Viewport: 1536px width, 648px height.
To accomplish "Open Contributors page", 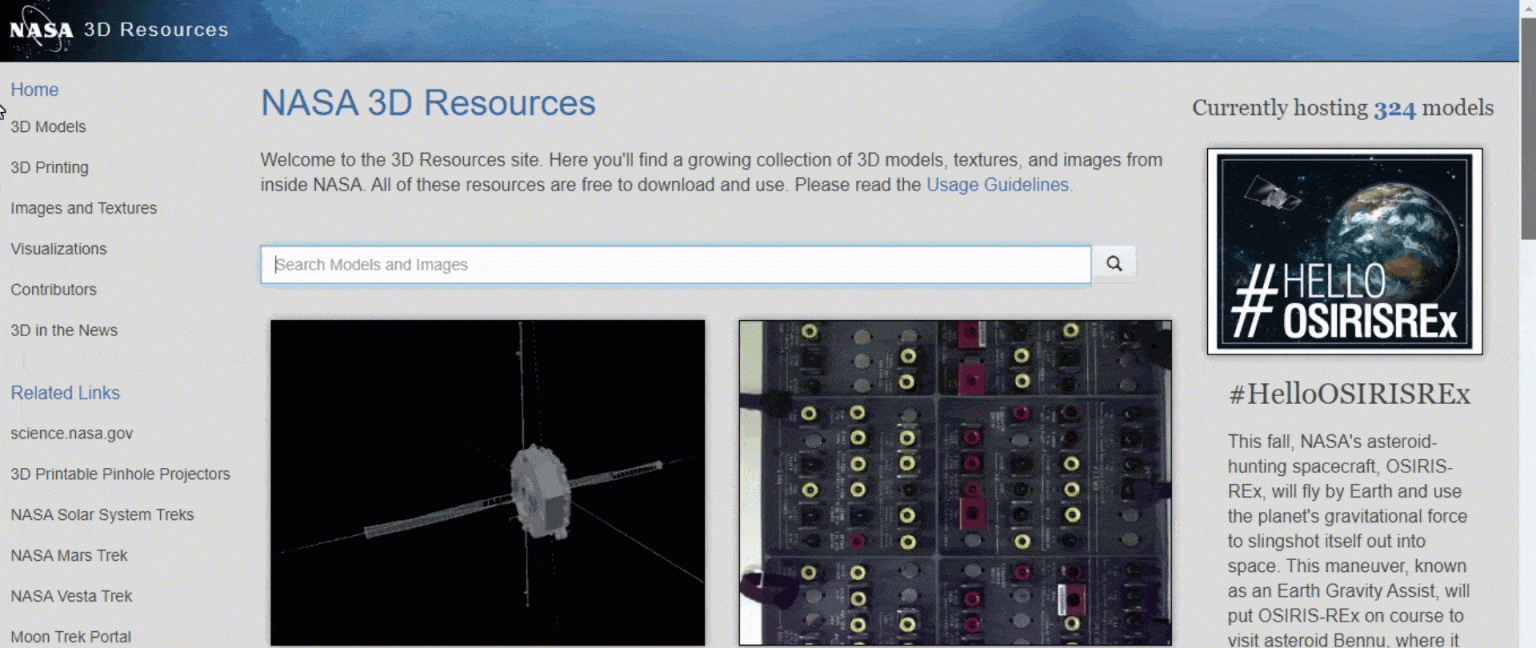I will (x=54, y=290).
